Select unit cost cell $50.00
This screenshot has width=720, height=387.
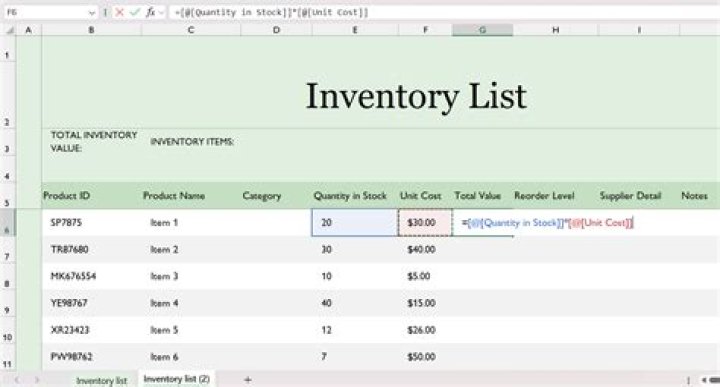(x=425, y=357)
